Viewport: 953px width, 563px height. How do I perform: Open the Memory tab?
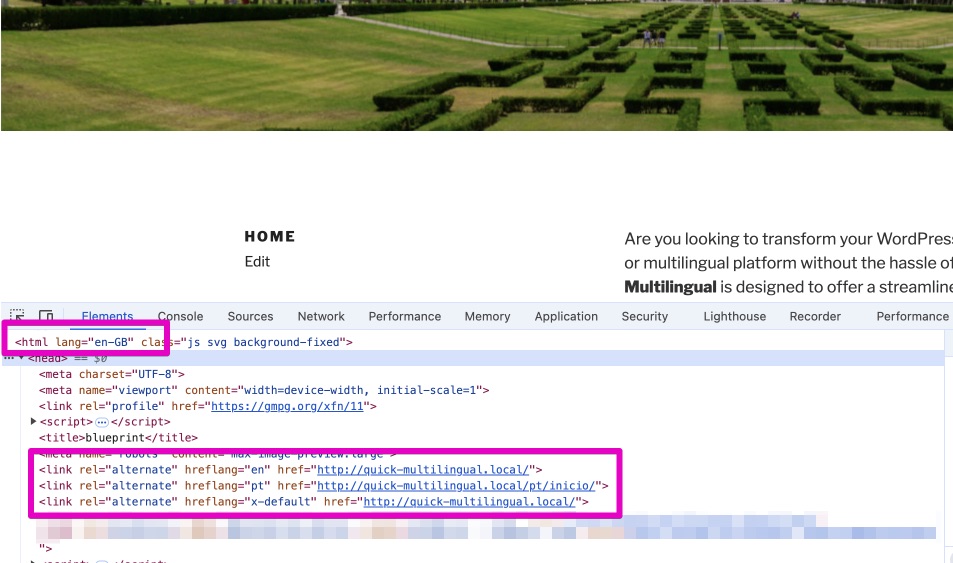point(487,316)
